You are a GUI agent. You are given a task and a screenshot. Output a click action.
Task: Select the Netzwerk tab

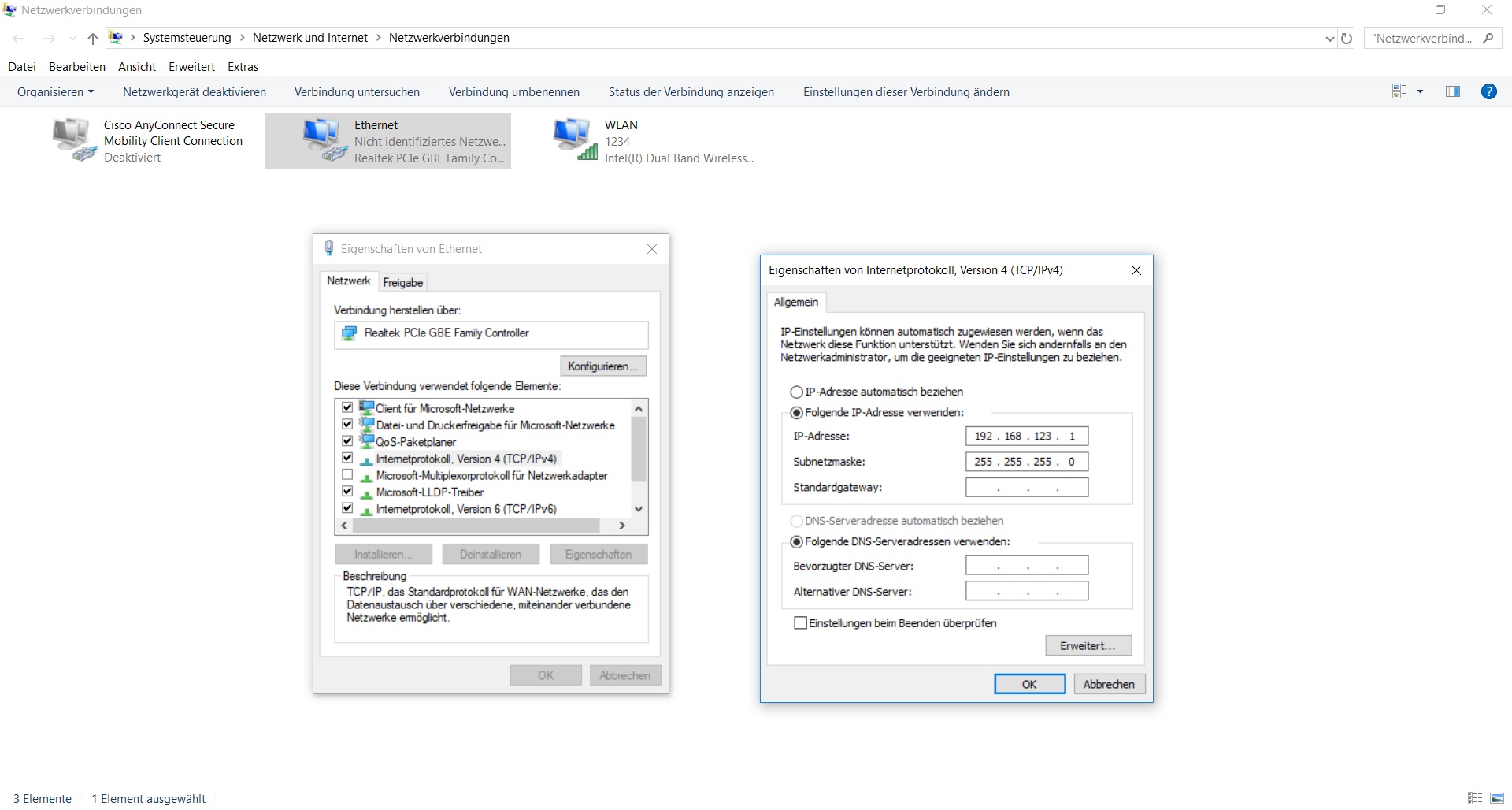point(349,281)
